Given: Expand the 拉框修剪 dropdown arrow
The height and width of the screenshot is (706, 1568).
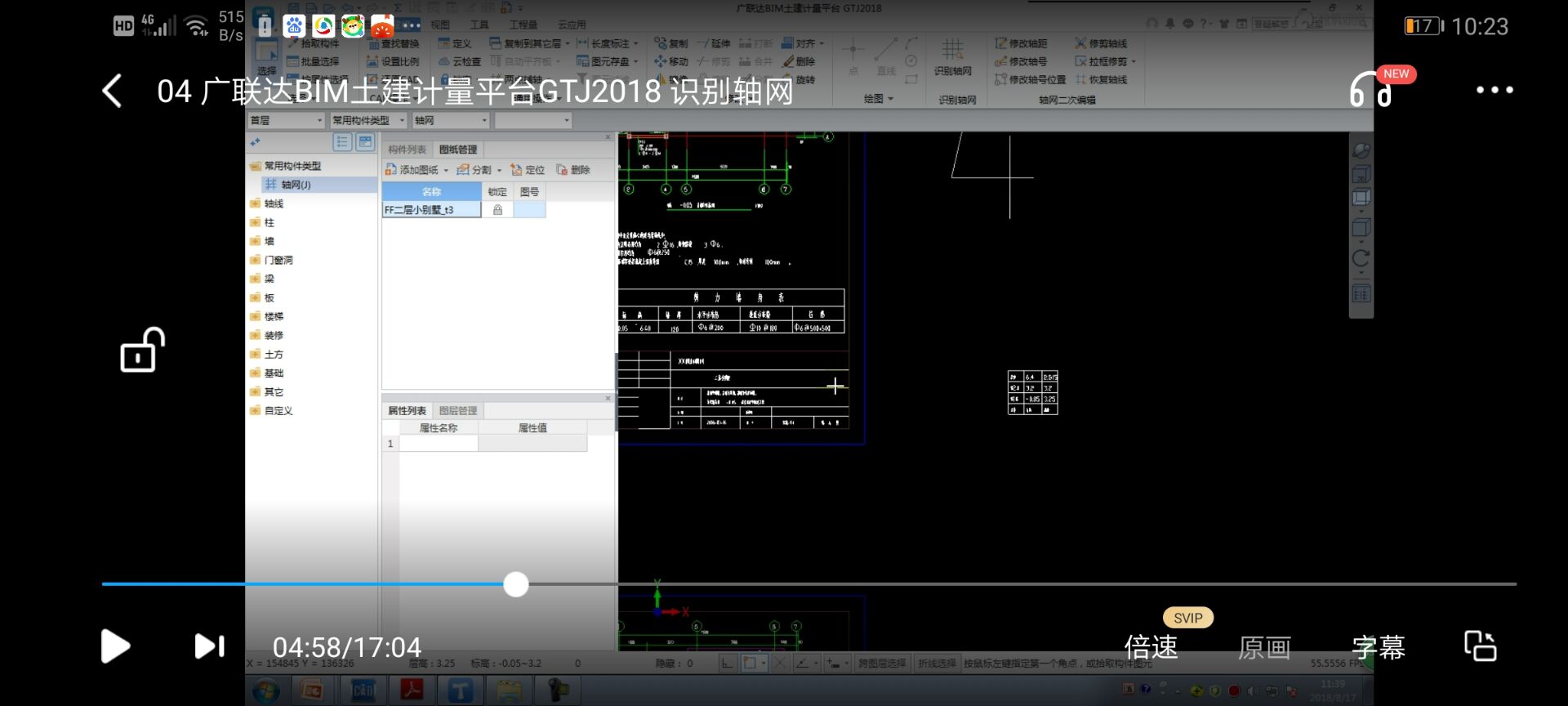Looking at the screenshot, I should pyautogui.click(x=1134, y=61).
